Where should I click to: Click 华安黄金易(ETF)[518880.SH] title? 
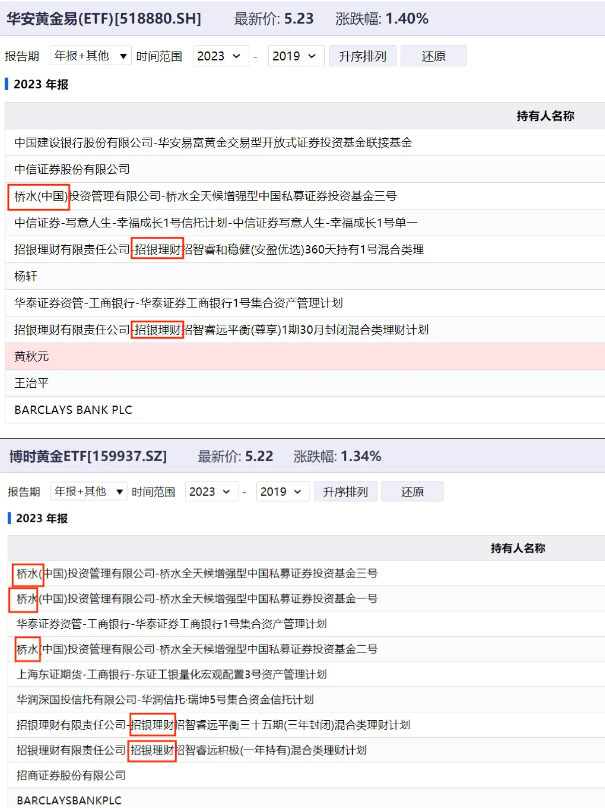pos(104,19)
